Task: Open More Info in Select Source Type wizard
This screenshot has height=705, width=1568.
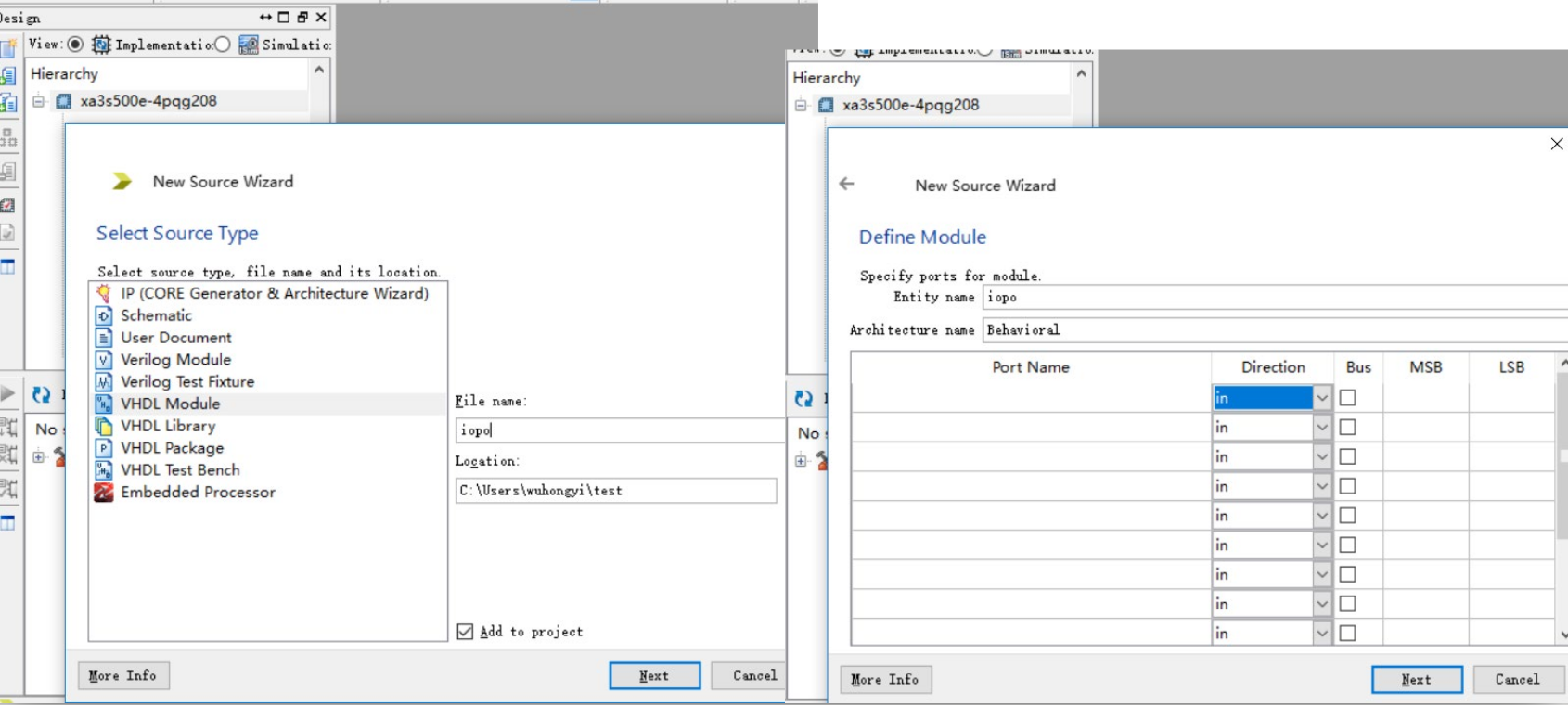Action: point(123,675)
